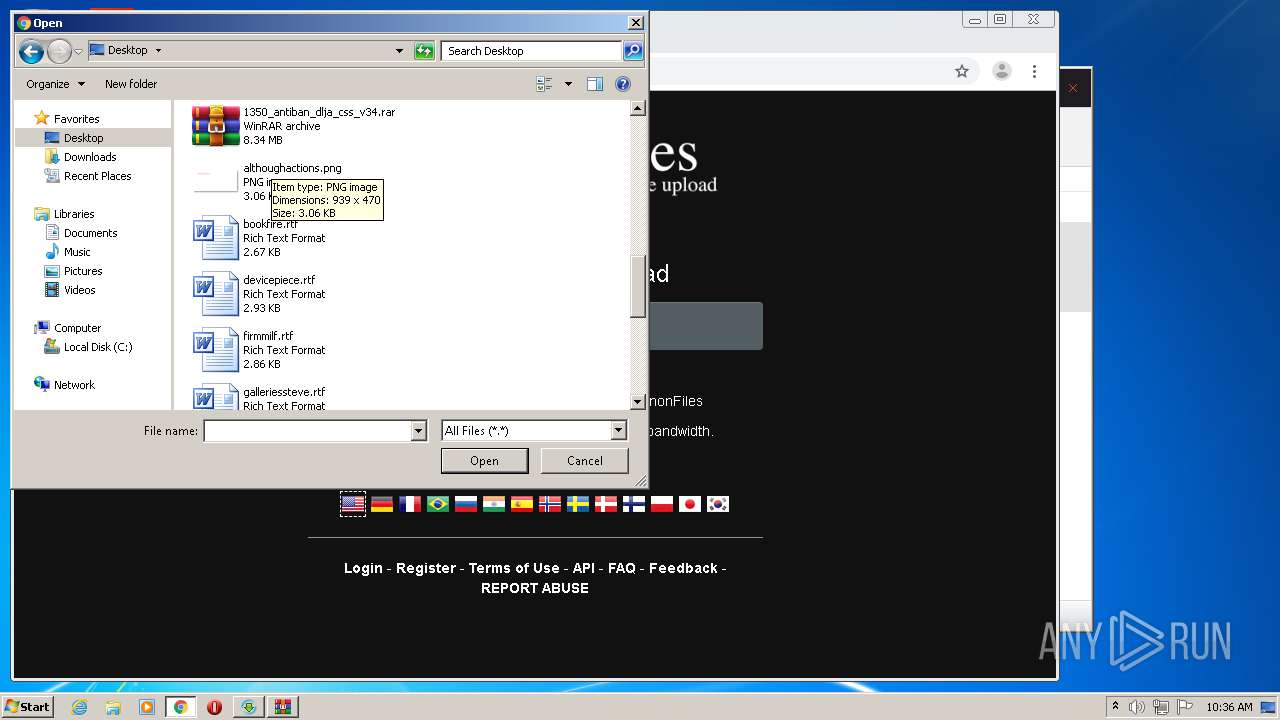Click the file list scroll down arrow

638,402
